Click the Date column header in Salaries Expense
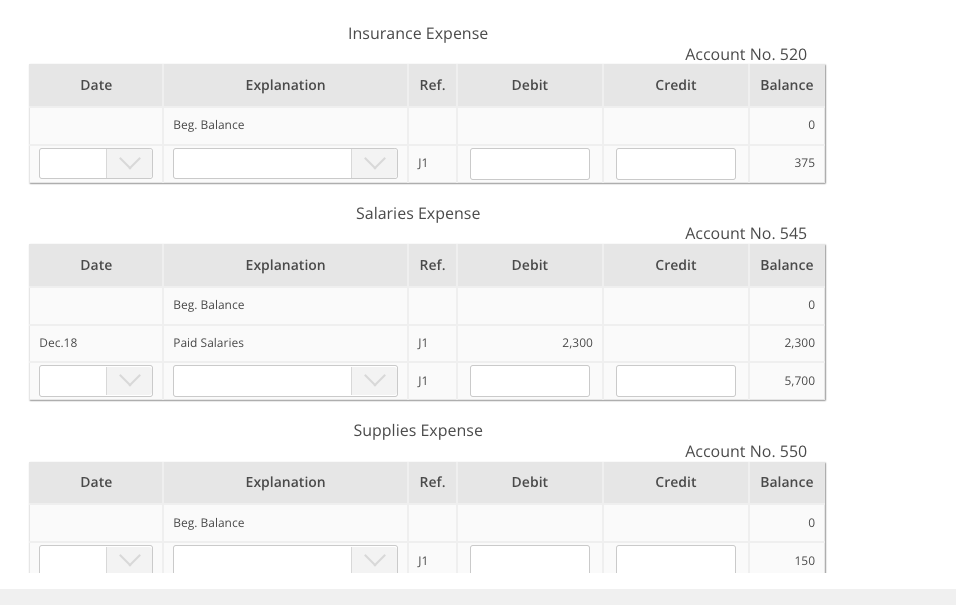Viewport: 963px width, 605px height. click(95, 264)
